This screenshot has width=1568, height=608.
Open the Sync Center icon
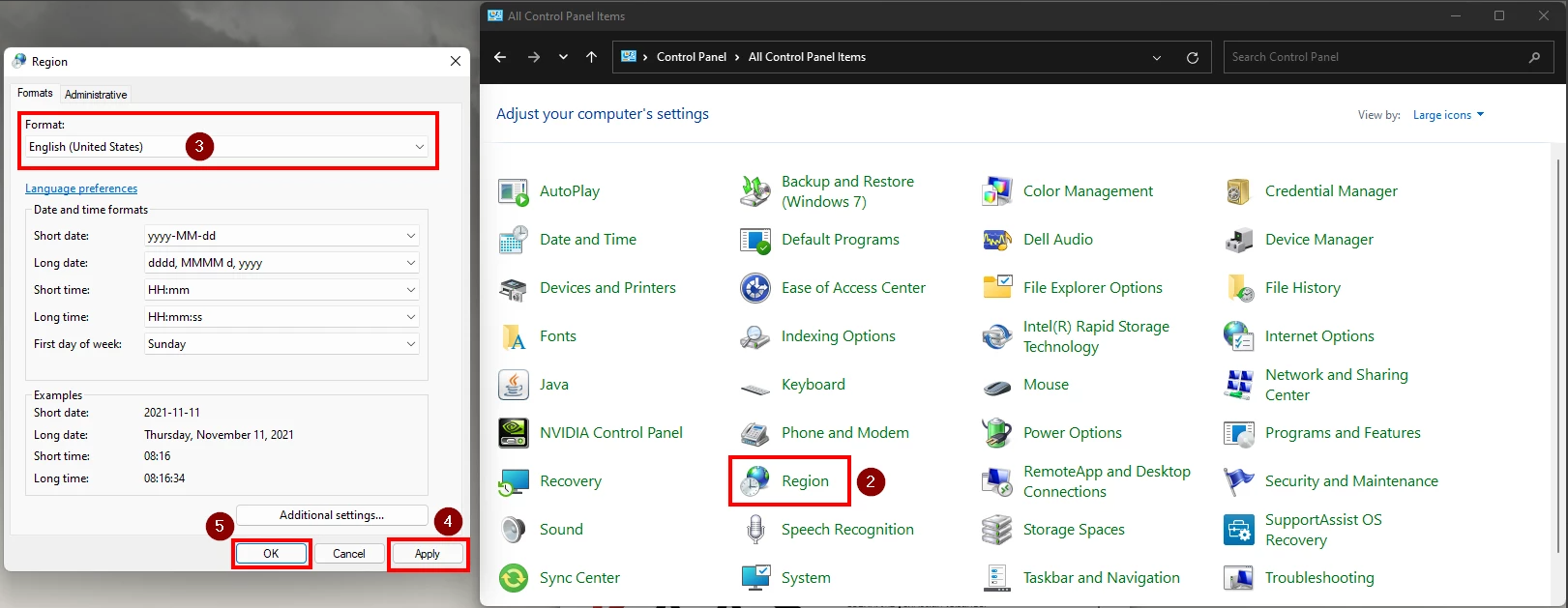pyautogui.click(x=514, y=578)
